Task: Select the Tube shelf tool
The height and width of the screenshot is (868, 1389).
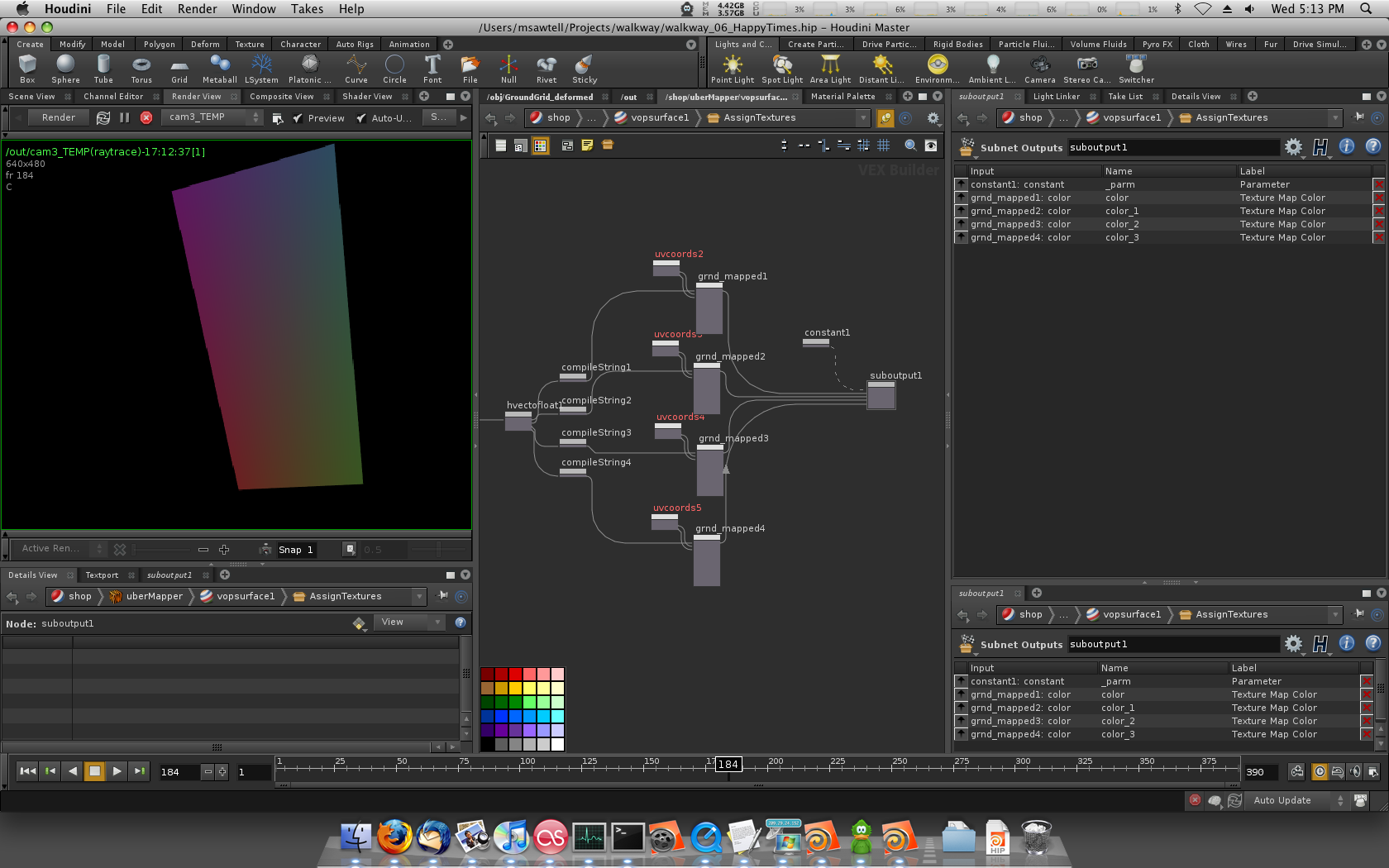Action: [x=103, y=69]
